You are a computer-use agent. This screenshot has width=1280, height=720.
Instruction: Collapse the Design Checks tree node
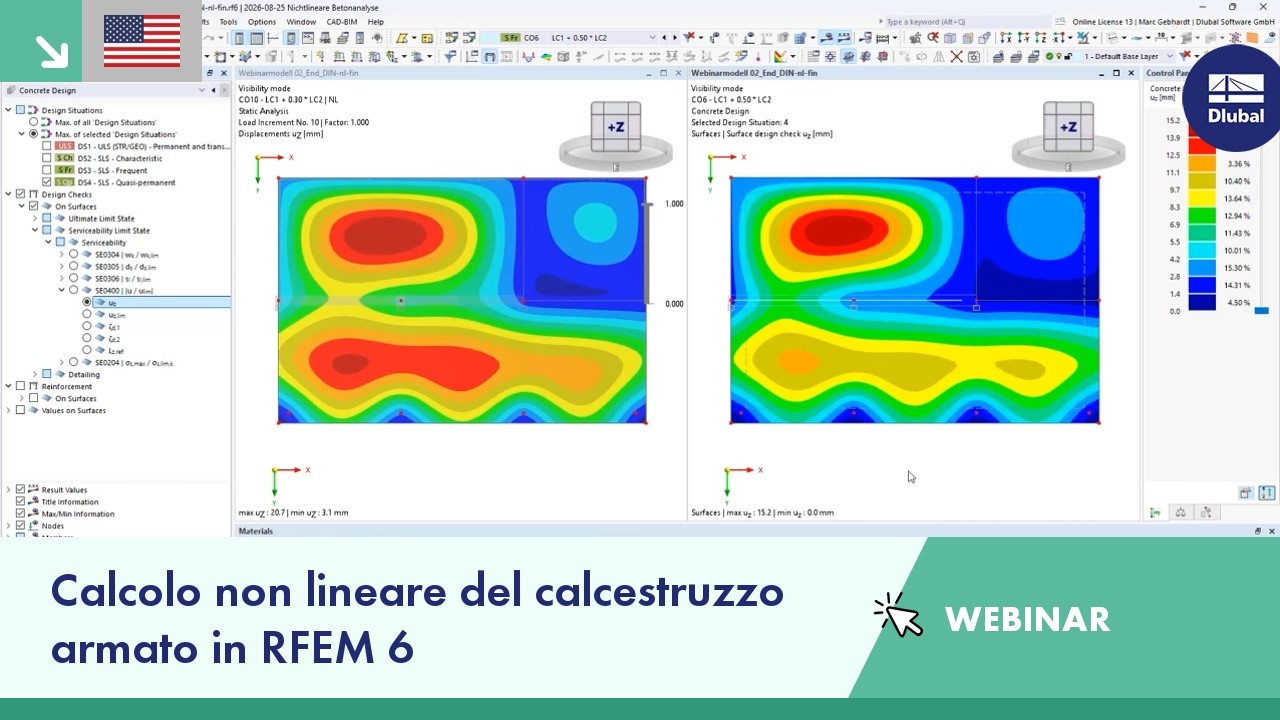coord(9,194)
